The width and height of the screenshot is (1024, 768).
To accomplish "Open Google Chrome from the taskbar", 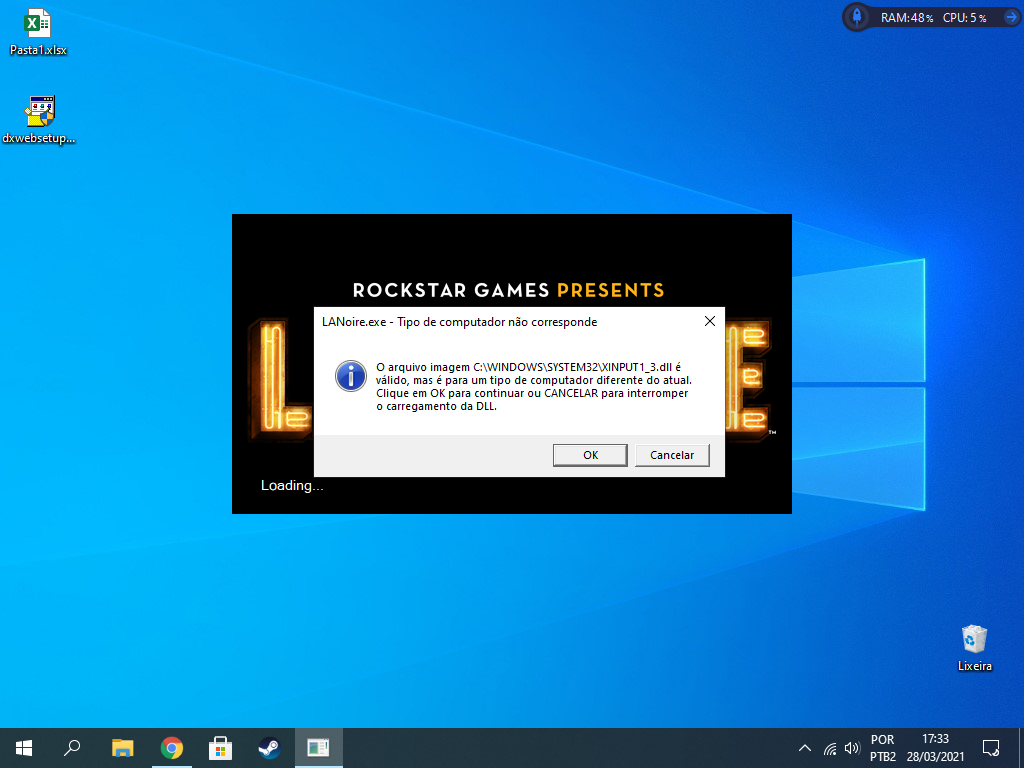I will pos(172,748).
